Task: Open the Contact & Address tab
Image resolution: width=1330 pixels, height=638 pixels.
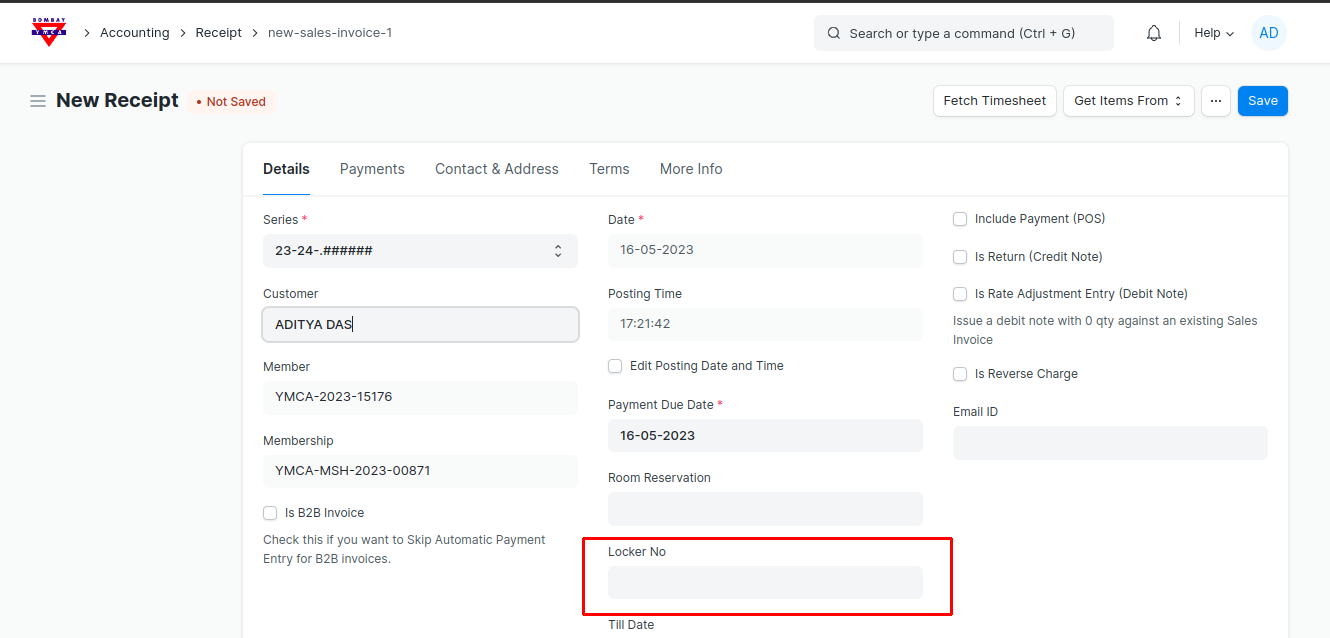Action: 496,169
